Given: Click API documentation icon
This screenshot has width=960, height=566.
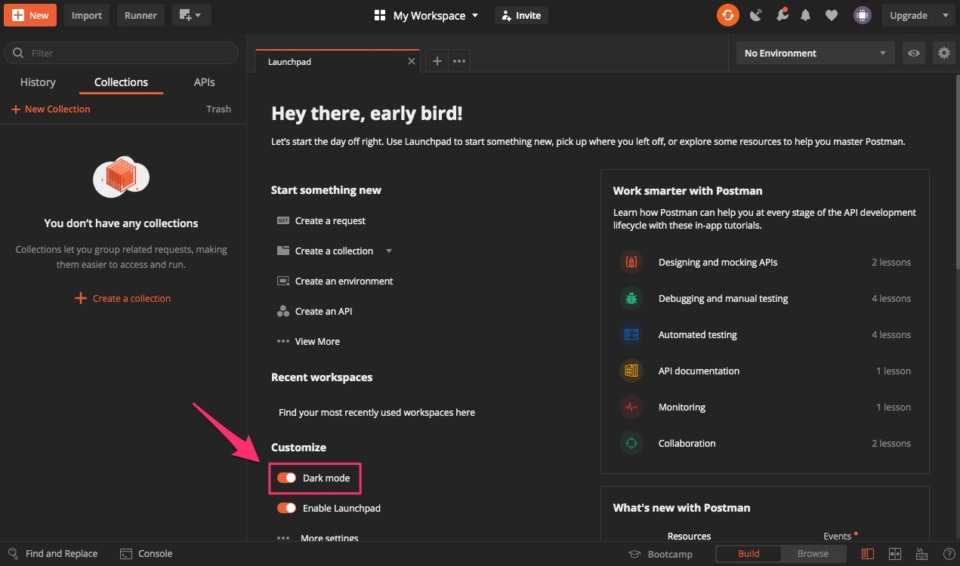Looking at the screenshot, I should click(631, 371).
